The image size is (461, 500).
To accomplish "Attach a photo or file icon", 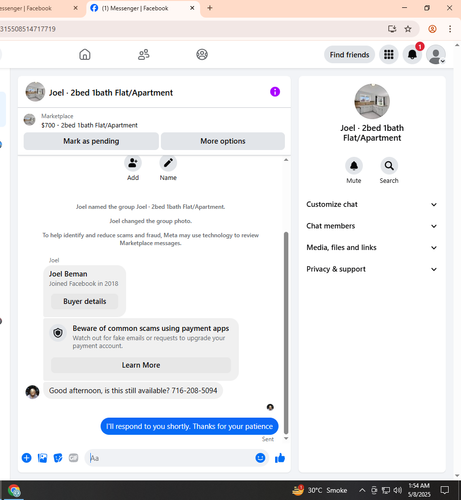I will [42, 458].
